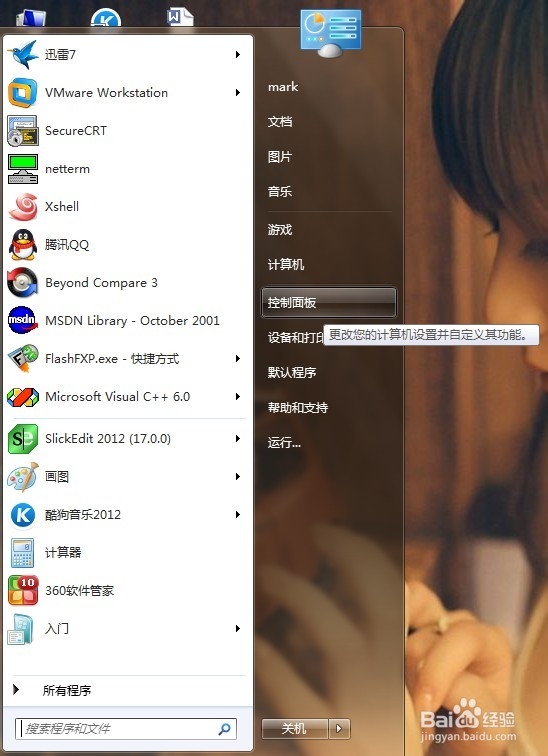Launch FlashFXP via its icon
Screen dimensions: 548x756
click(x=23, y=358)
